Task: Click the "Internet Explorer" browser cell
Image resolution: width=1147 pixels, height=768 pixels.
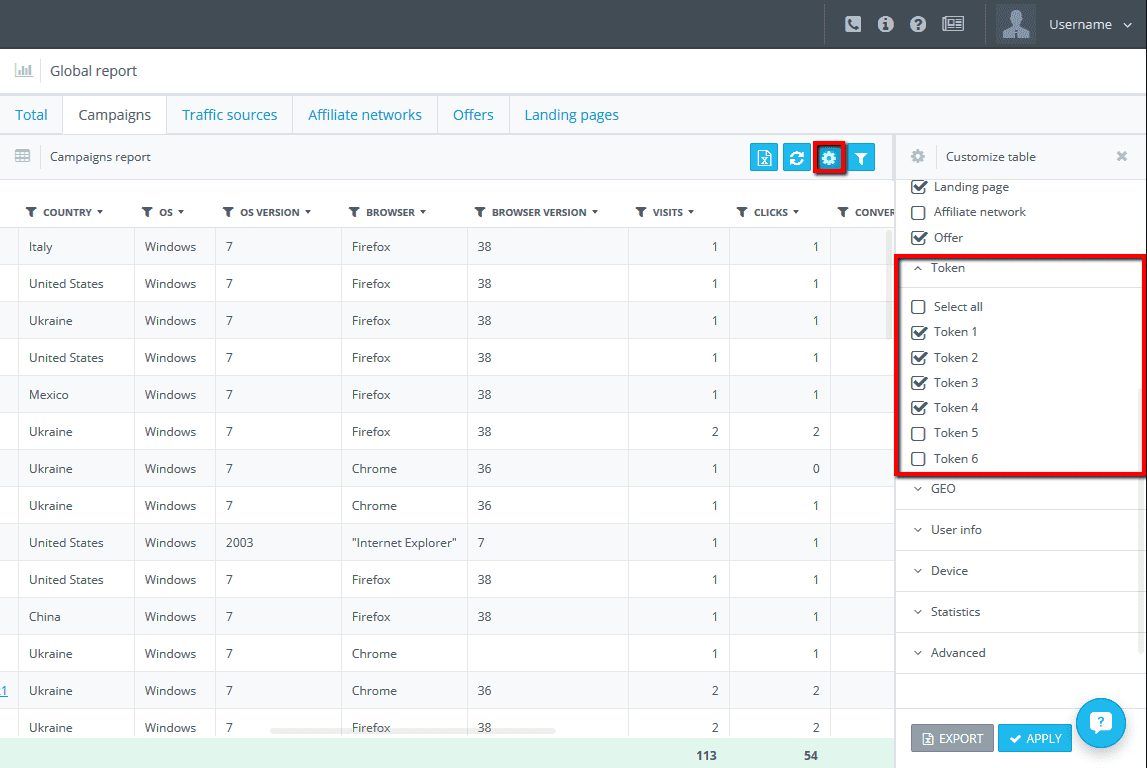Action: [404, 542]
